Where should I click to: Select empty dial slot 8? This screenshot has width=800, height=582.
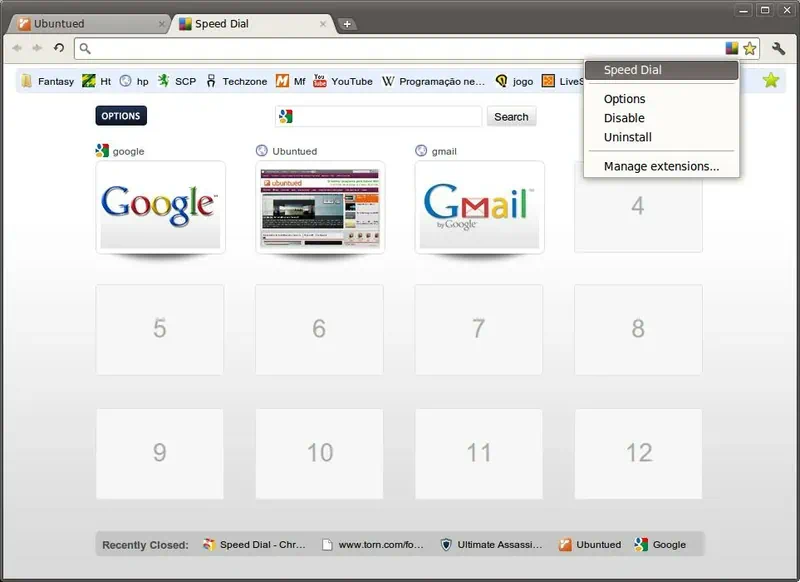pyautogui.click(x=638, y=330)
